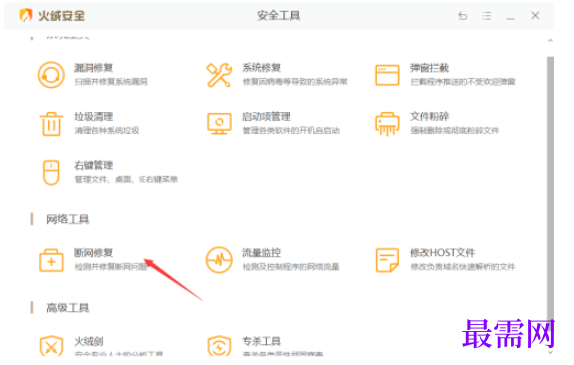Open the 启动项管理 monitor icon

pyautogui.click(x=219, y=124)
